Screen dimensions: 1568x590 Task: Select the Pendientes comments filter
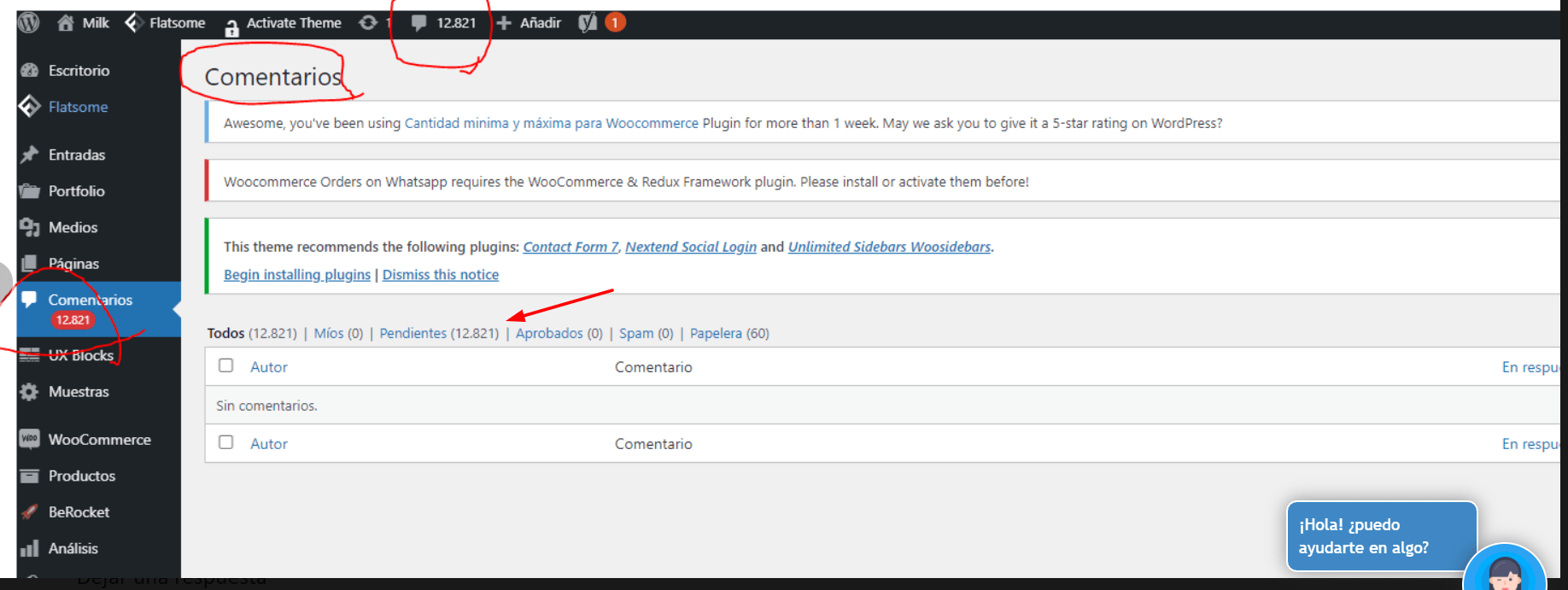[413, 333]
